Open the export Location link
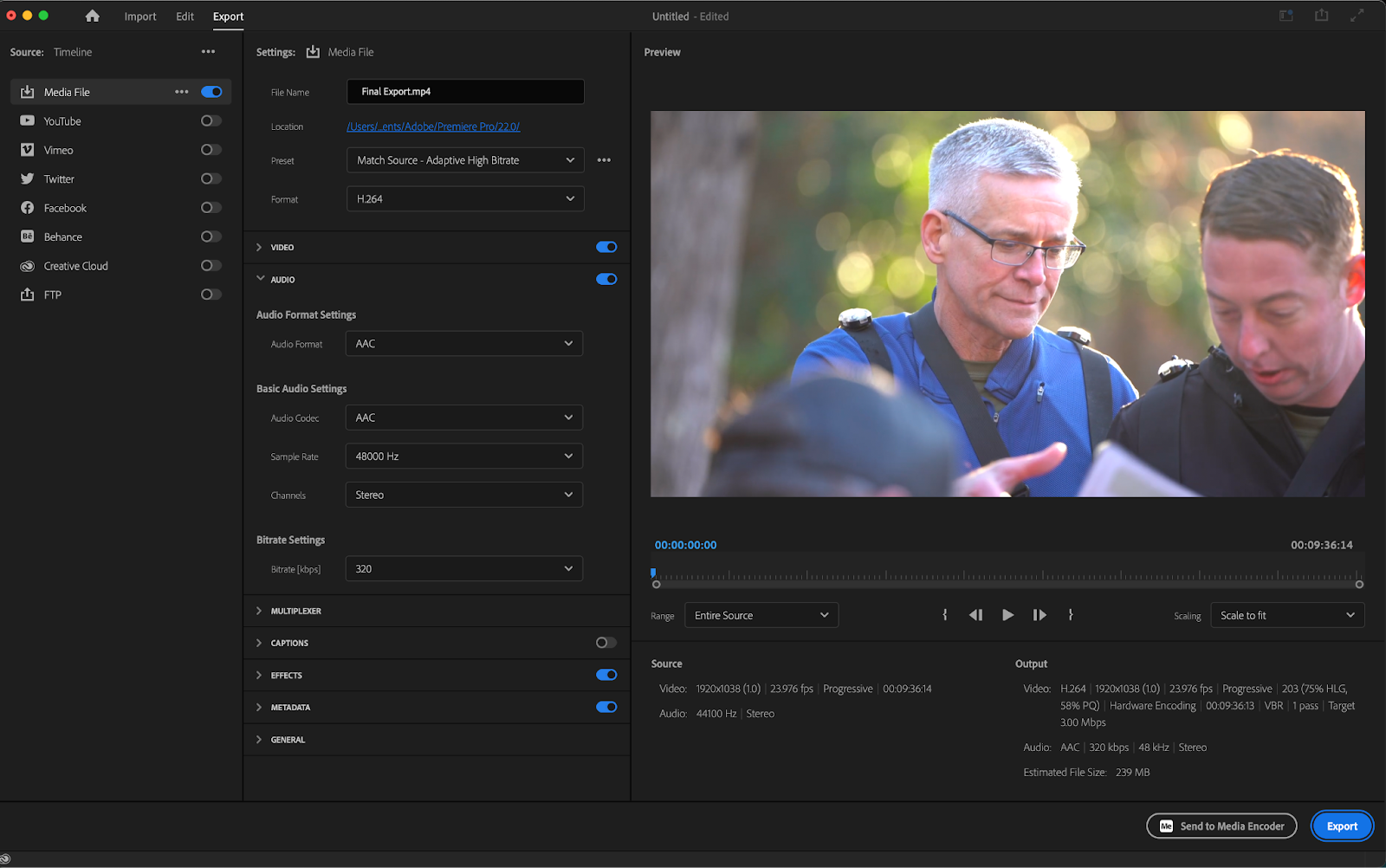Image resolution: width=1386 pixels, height=868 pixels. 432,126
